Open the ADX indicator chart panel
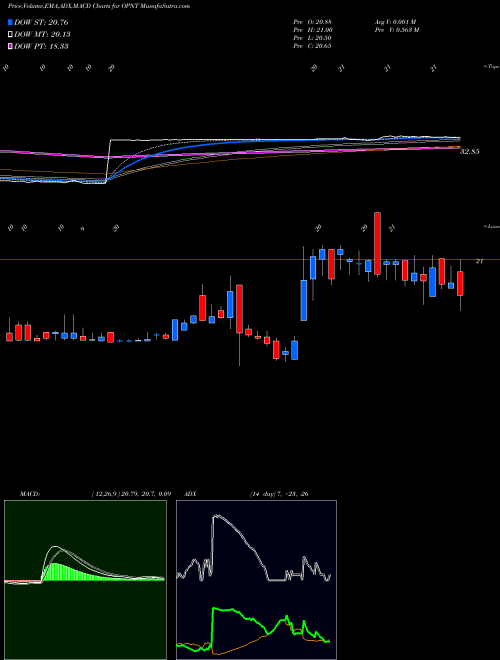500x660 pixels. pos(256,580)
